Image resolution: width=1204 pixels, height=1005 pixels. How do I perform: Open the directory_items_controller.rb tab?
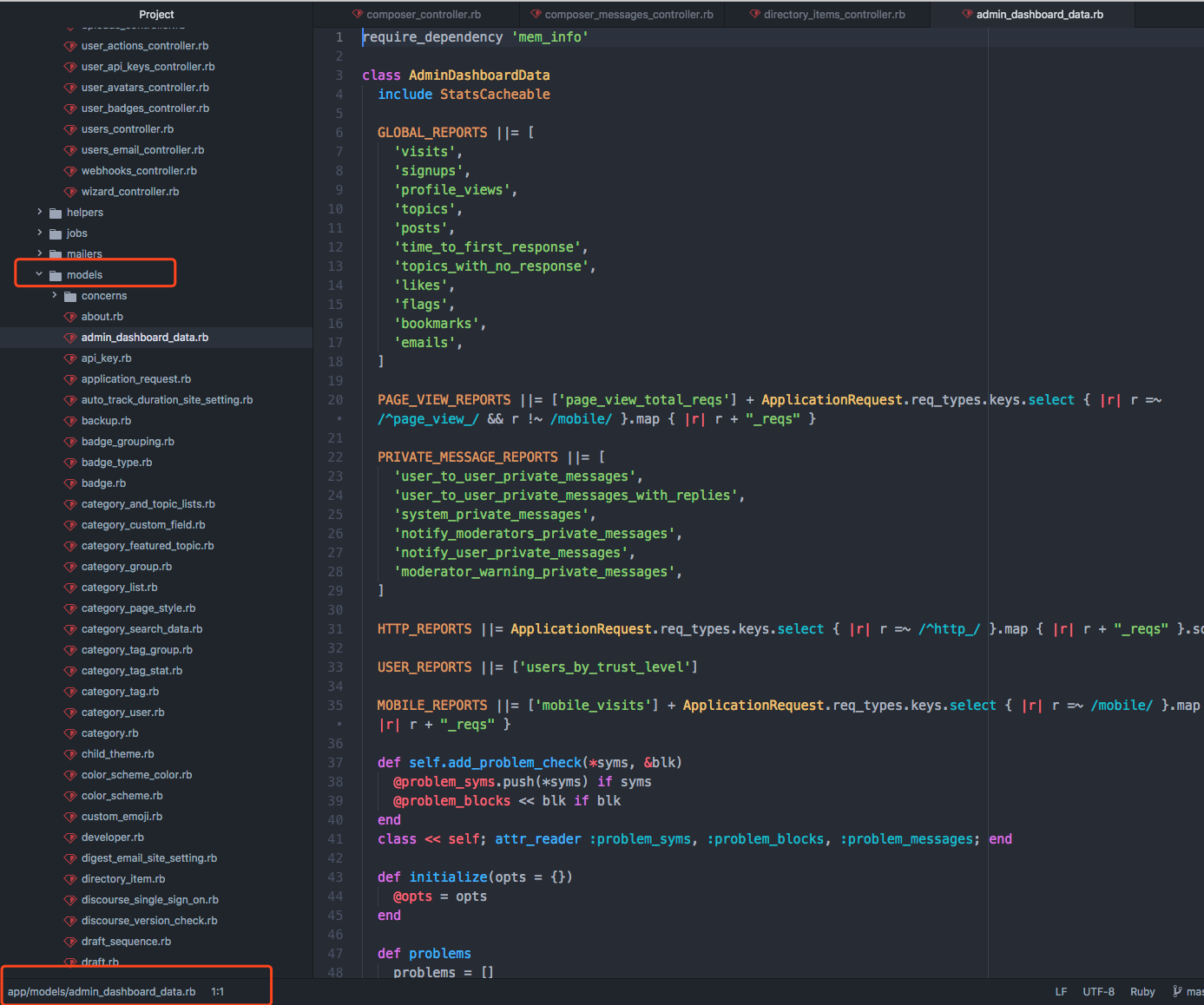tap(833, 14)
